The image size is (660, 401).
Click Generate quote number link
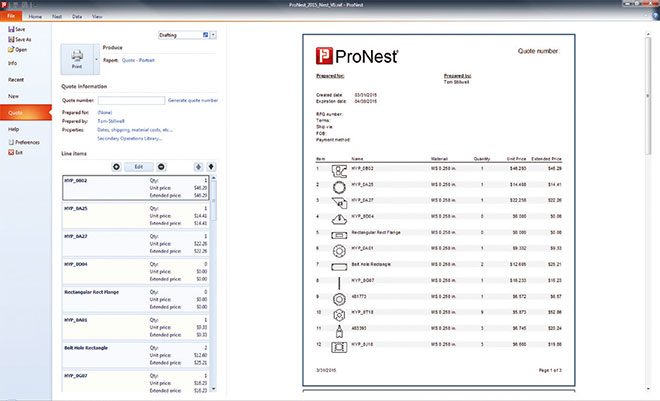[x=192, y=100]
